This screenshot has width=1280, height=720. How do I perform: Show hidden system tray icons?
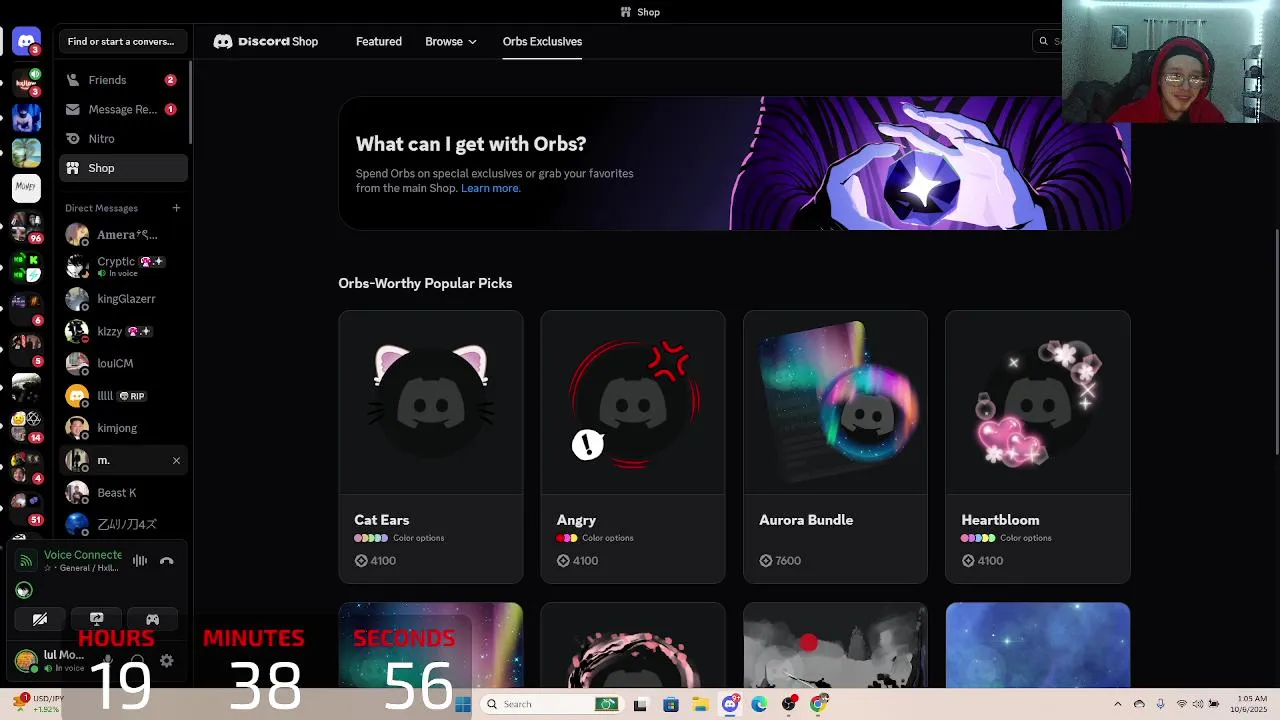tap(1118, 704)
